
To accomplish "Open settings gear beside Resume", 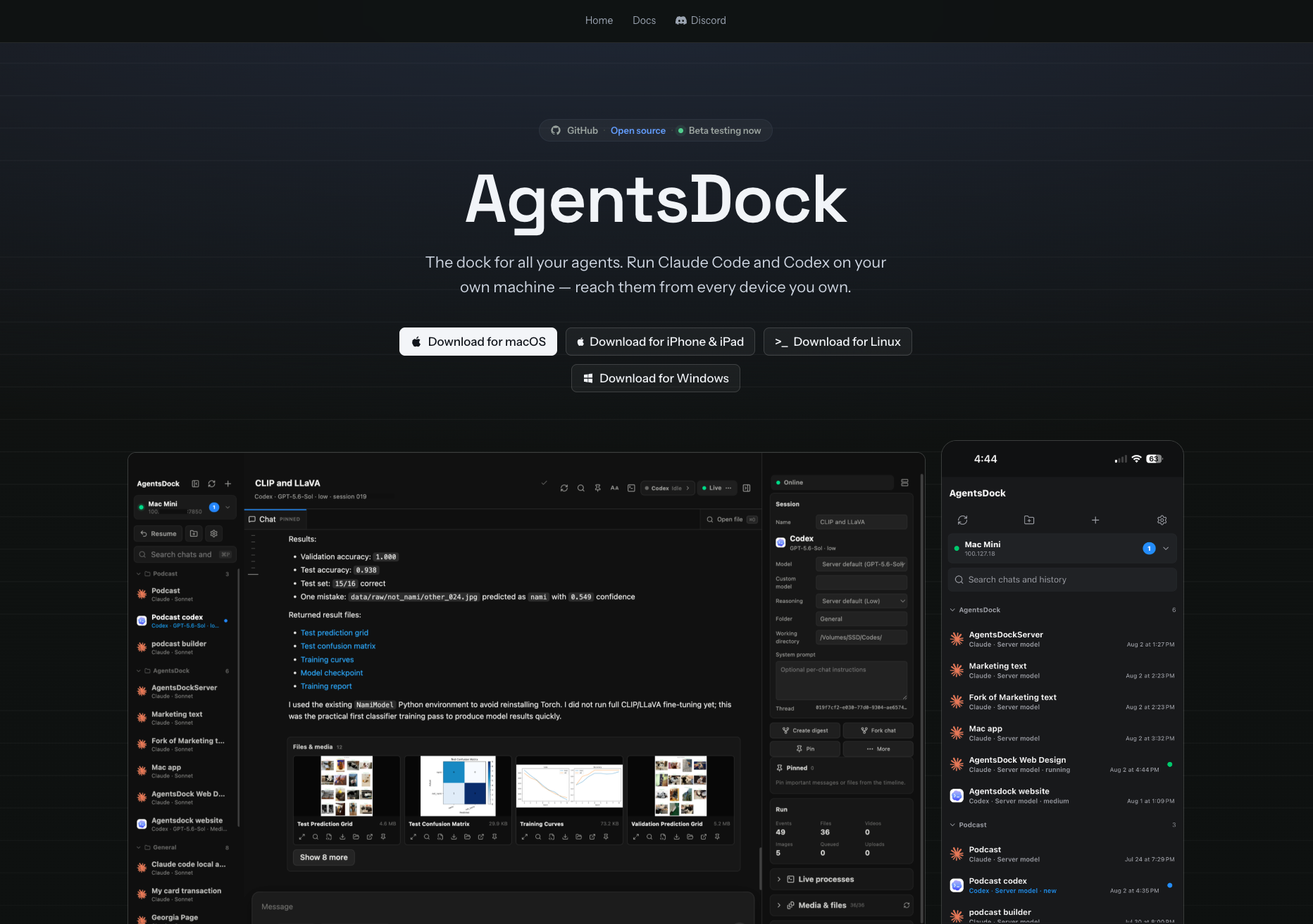I will (x=214, y=534).
